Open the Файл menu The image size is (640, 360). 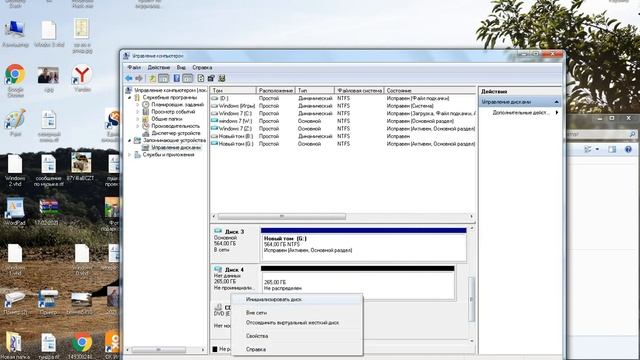coord(134,67)
